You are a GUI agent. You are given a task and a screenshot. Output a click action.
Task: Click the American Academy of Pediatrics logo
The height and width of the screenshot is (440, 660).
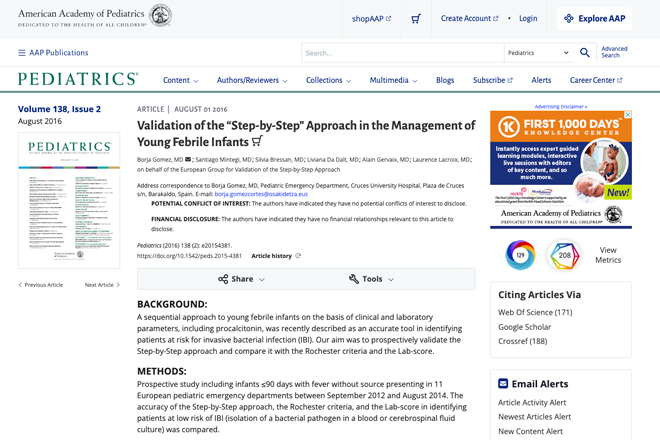[94, 17]
